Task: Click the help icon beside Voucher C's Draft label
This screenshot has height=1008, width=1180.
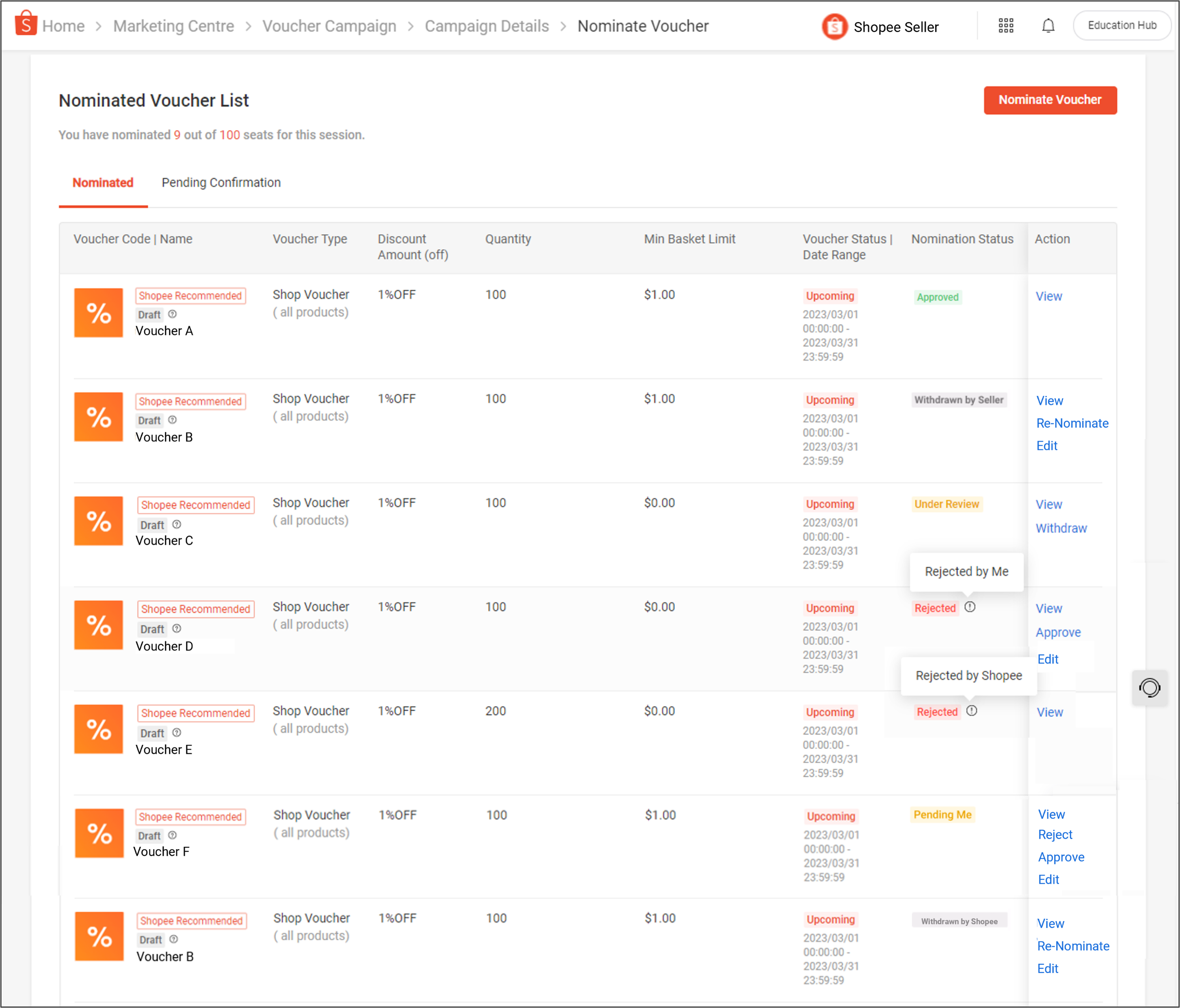Action: (x=177, y=525)
